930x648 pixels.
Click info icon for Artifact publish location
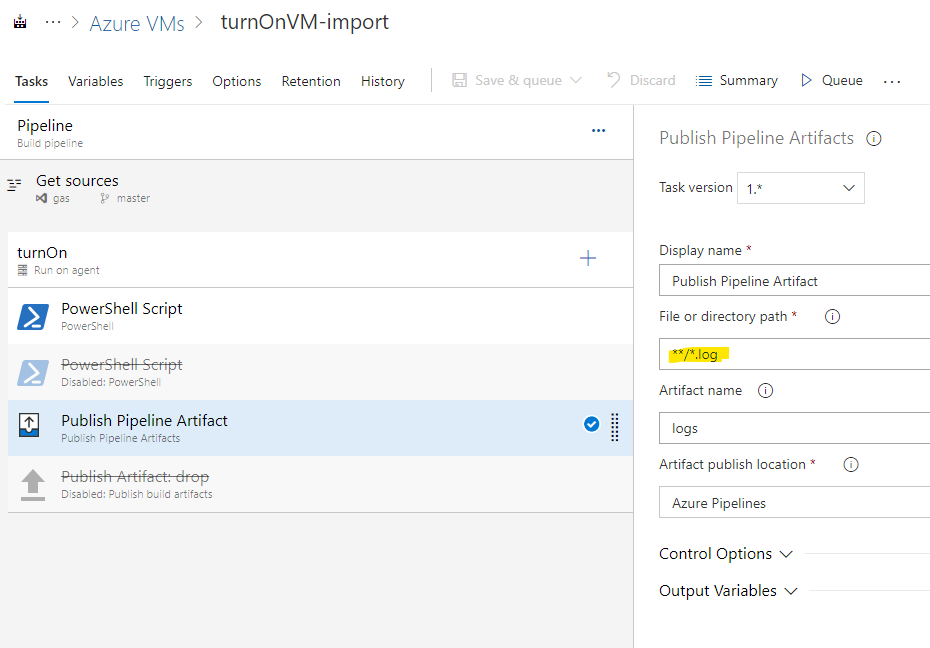pyautogui.click(x=851, y=464)
